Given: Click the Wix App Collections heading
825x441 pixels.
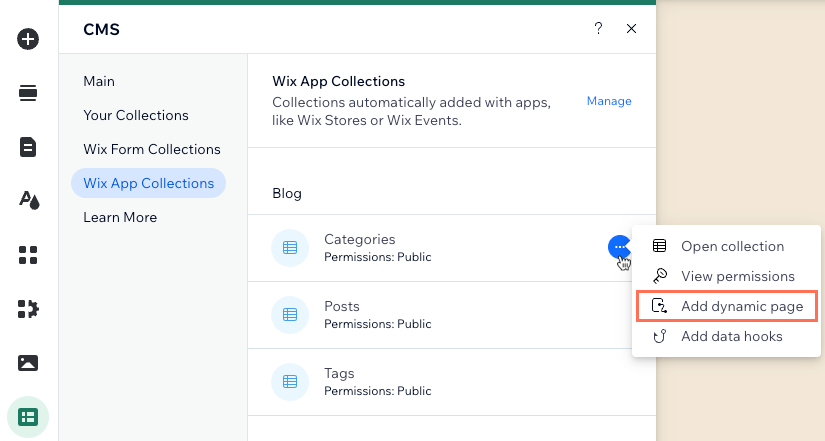Looking at the screenshot, I should (x=338, y=82).
